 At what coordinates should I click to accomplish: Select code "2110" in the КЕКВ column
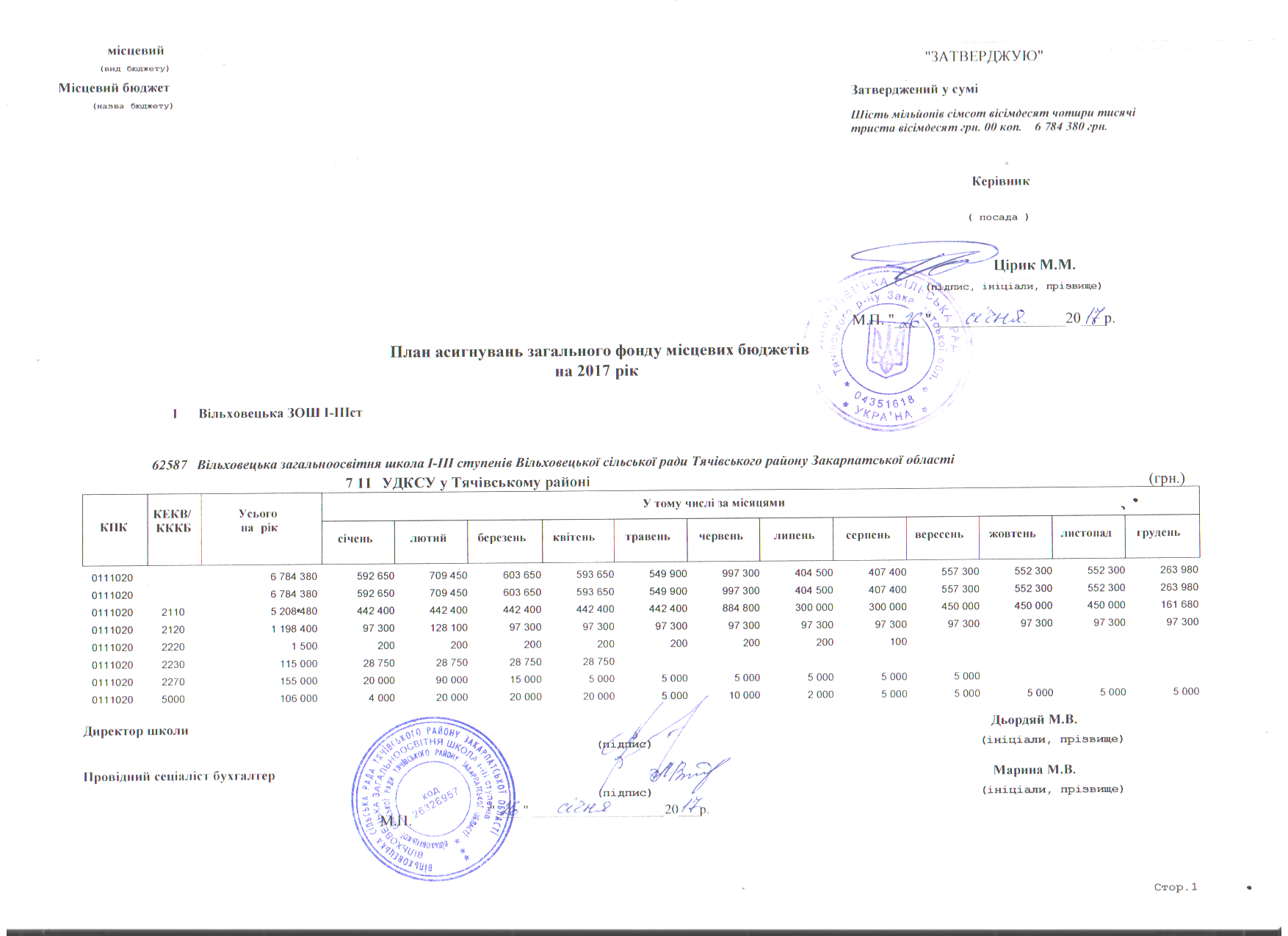(173, 612)
